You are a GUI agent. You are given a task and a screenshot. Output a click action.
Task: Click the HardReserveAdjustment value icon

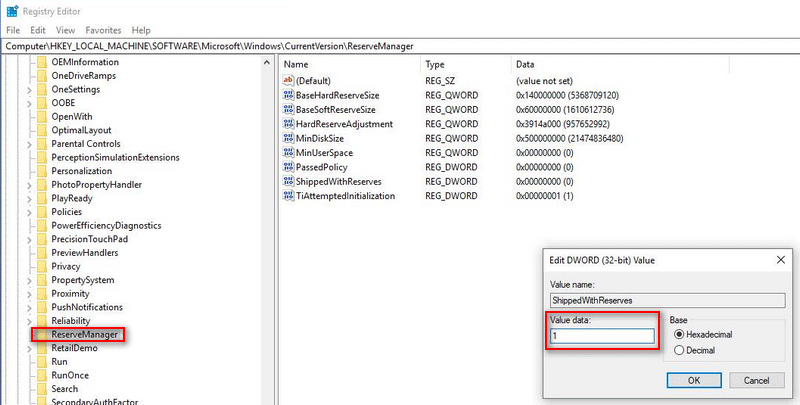(x=288, y=123)
